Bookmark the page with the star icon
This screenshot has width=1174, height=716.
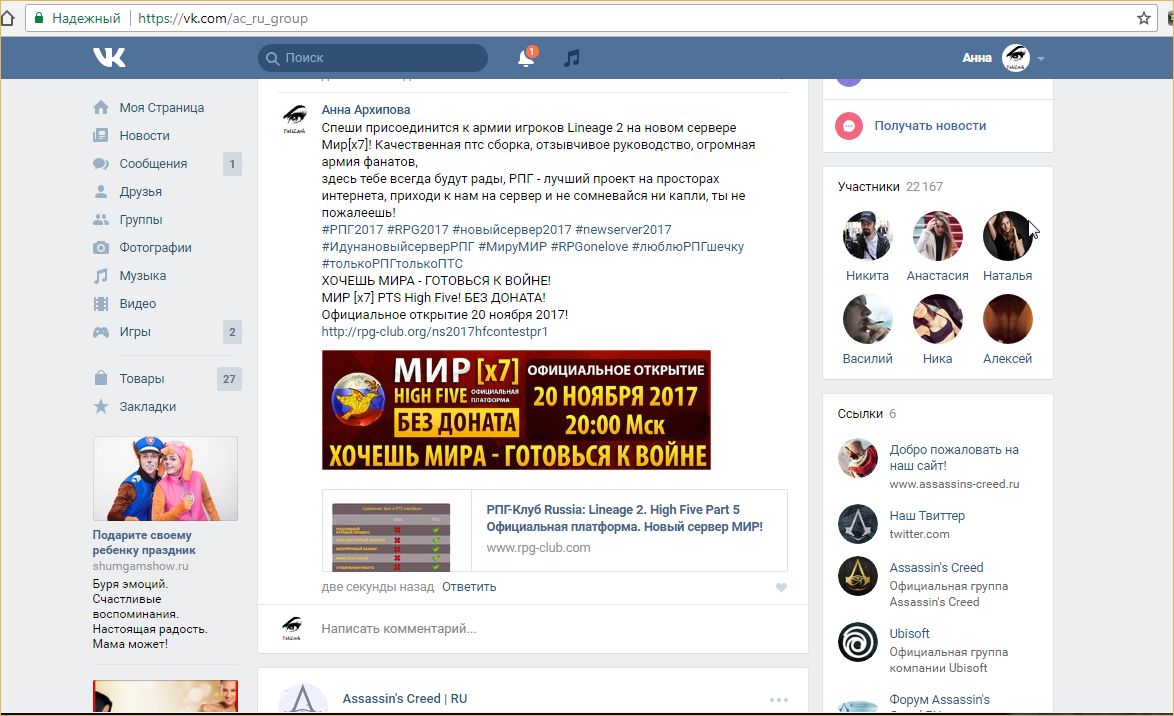(1143, 18)
